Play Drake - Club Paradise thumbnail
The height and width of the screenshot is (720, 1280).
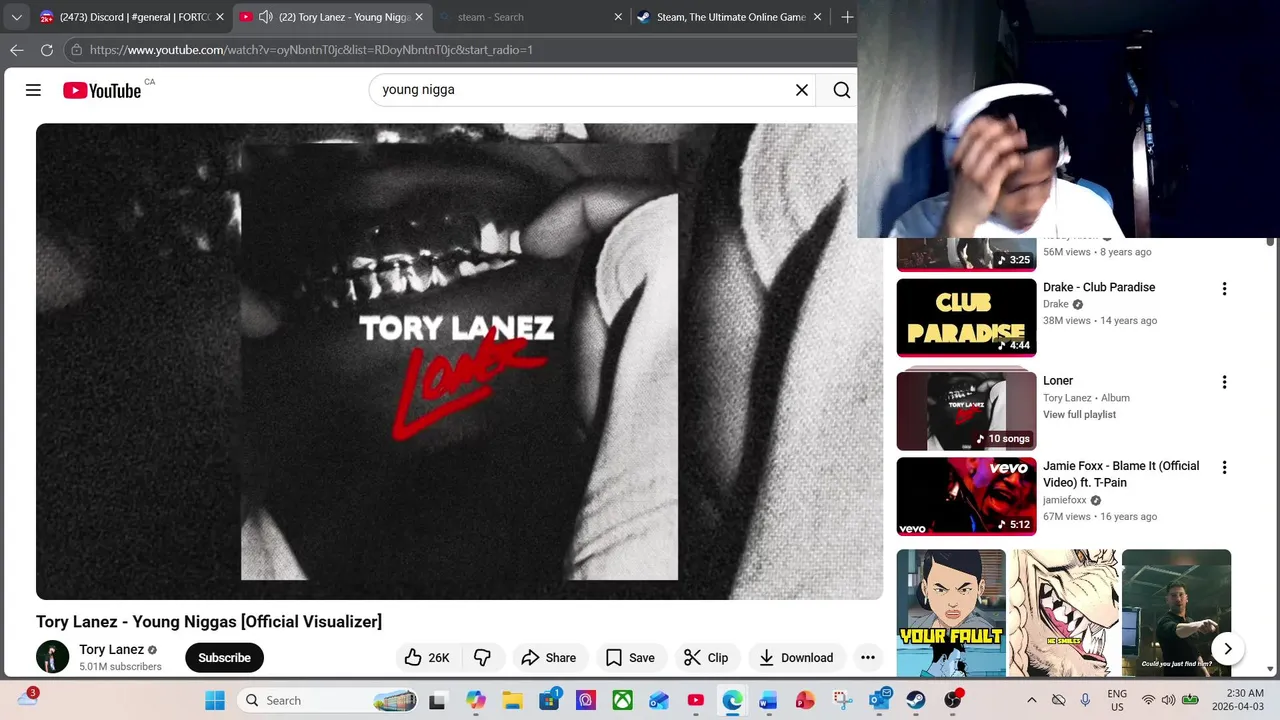click(x=966, y=317)
